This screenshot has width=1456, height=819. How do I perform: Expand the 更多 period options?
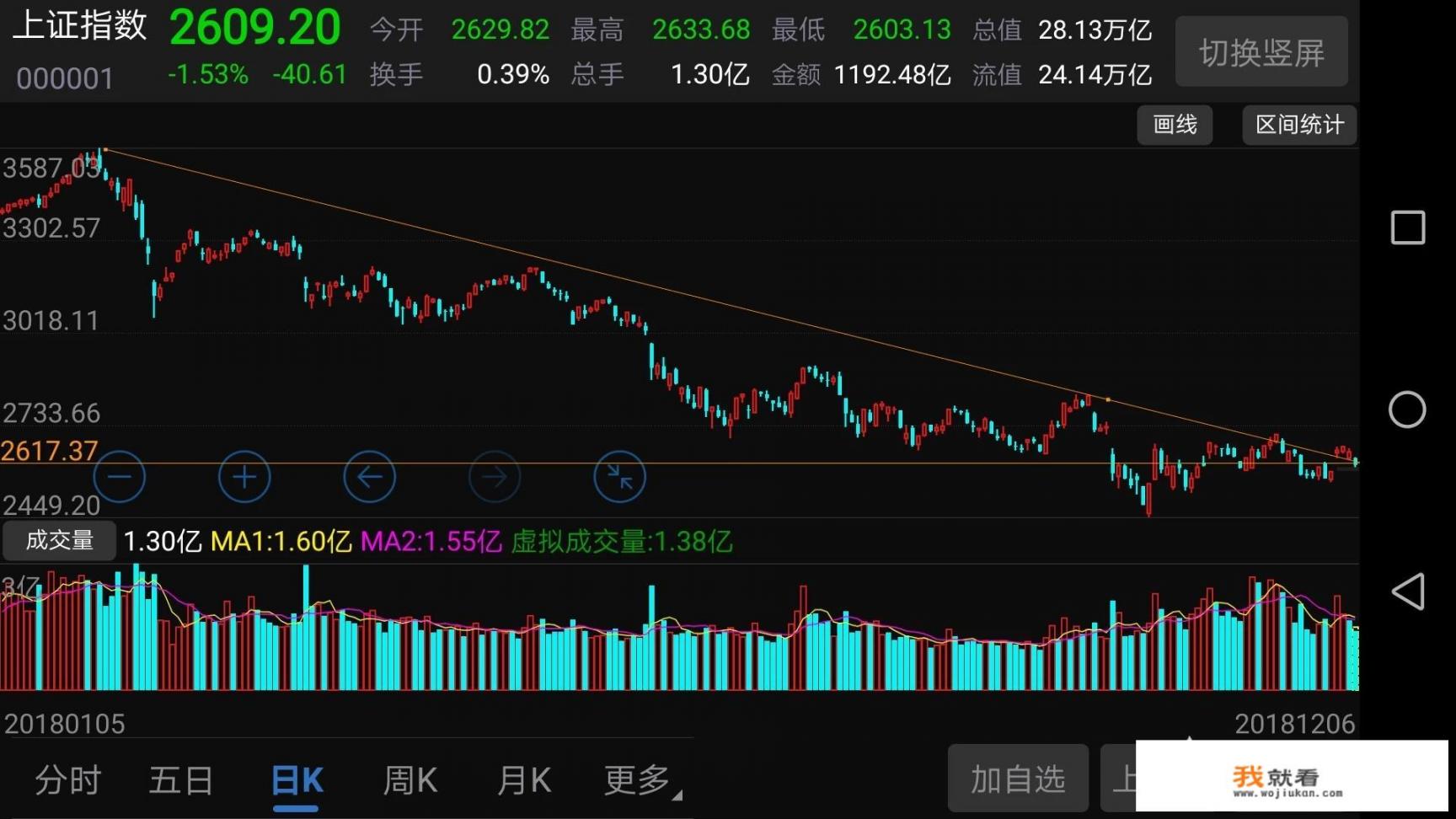642,780
